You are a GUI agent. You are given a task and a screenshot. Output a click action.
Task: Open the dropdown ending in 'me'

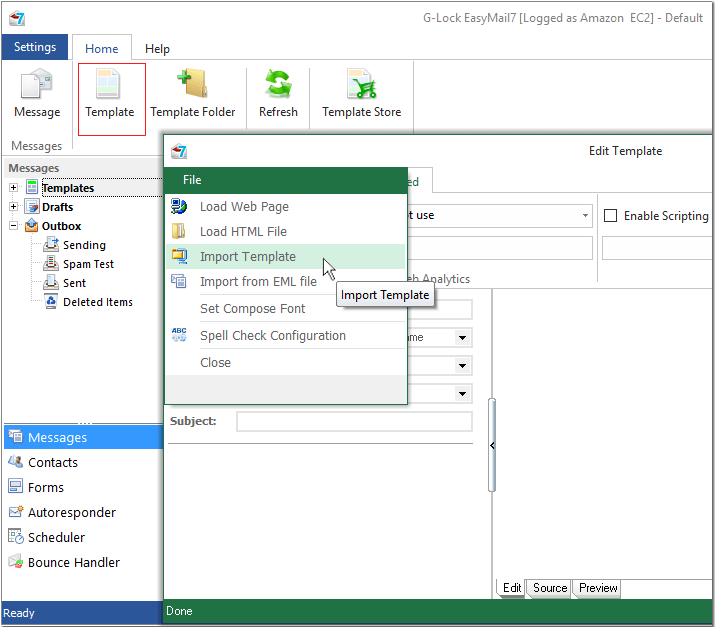462,338
